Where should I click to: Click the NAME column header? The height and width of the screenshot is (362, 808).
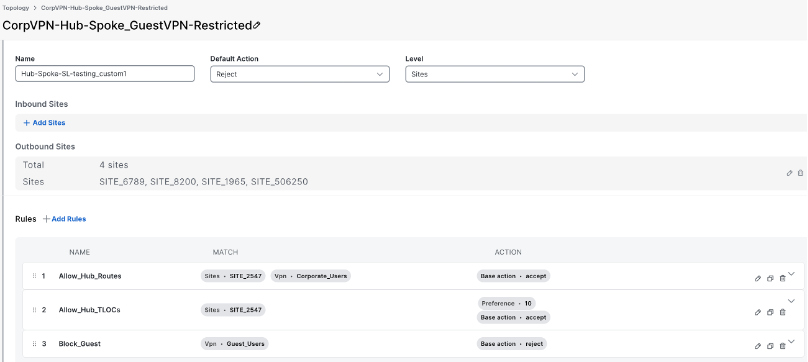[80, 252]
